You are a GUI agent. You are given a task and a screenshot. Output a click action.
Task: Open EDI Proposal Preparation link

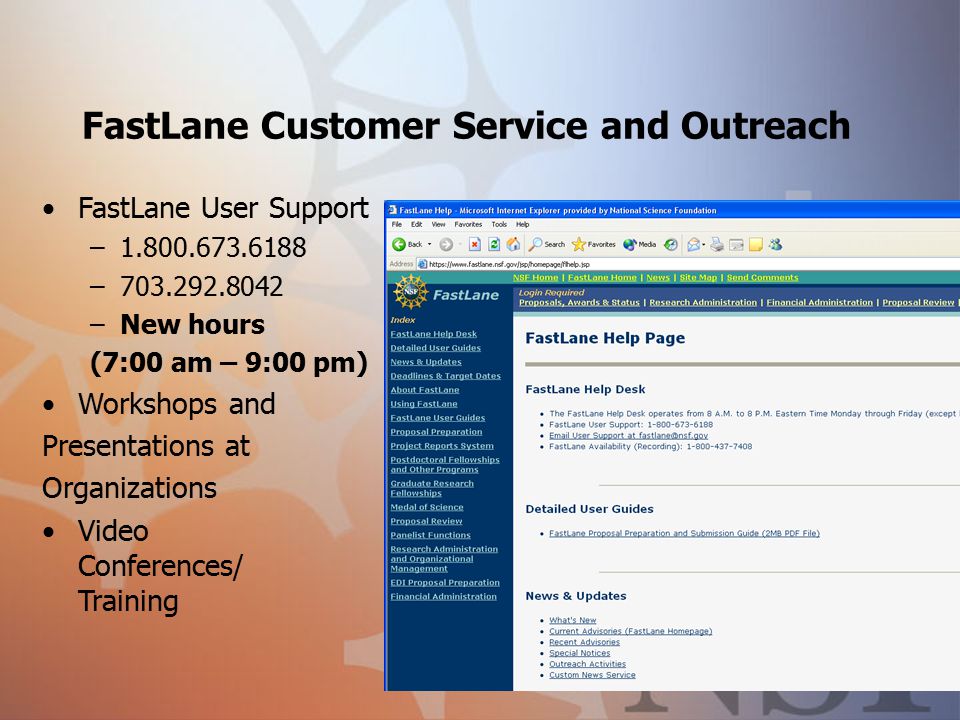tap(445, 583)
